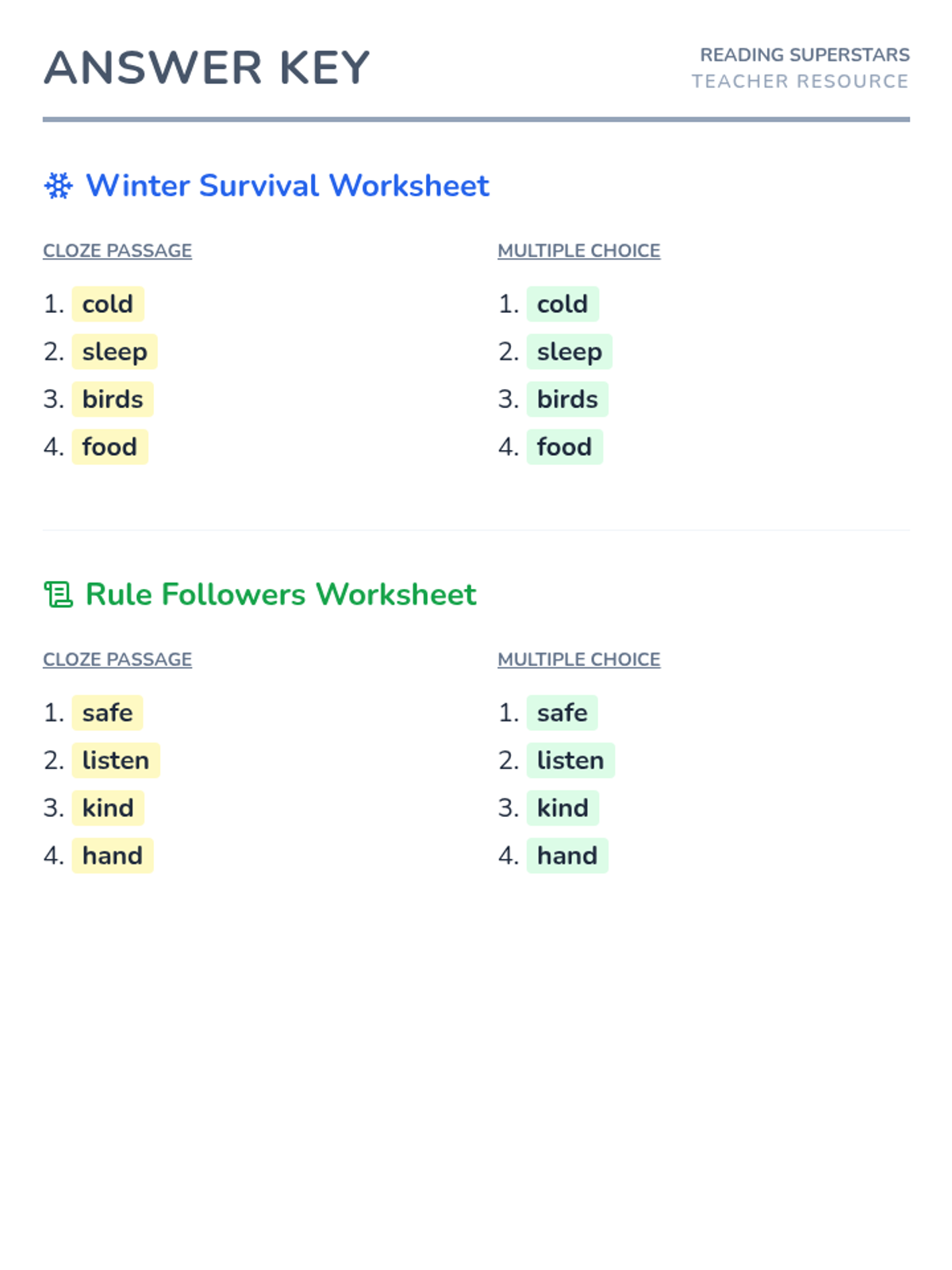This screenshot has width=952, height=1270.
Task: Click the scroll icon beside Rule Followers
Action: (x=59, y=595)
